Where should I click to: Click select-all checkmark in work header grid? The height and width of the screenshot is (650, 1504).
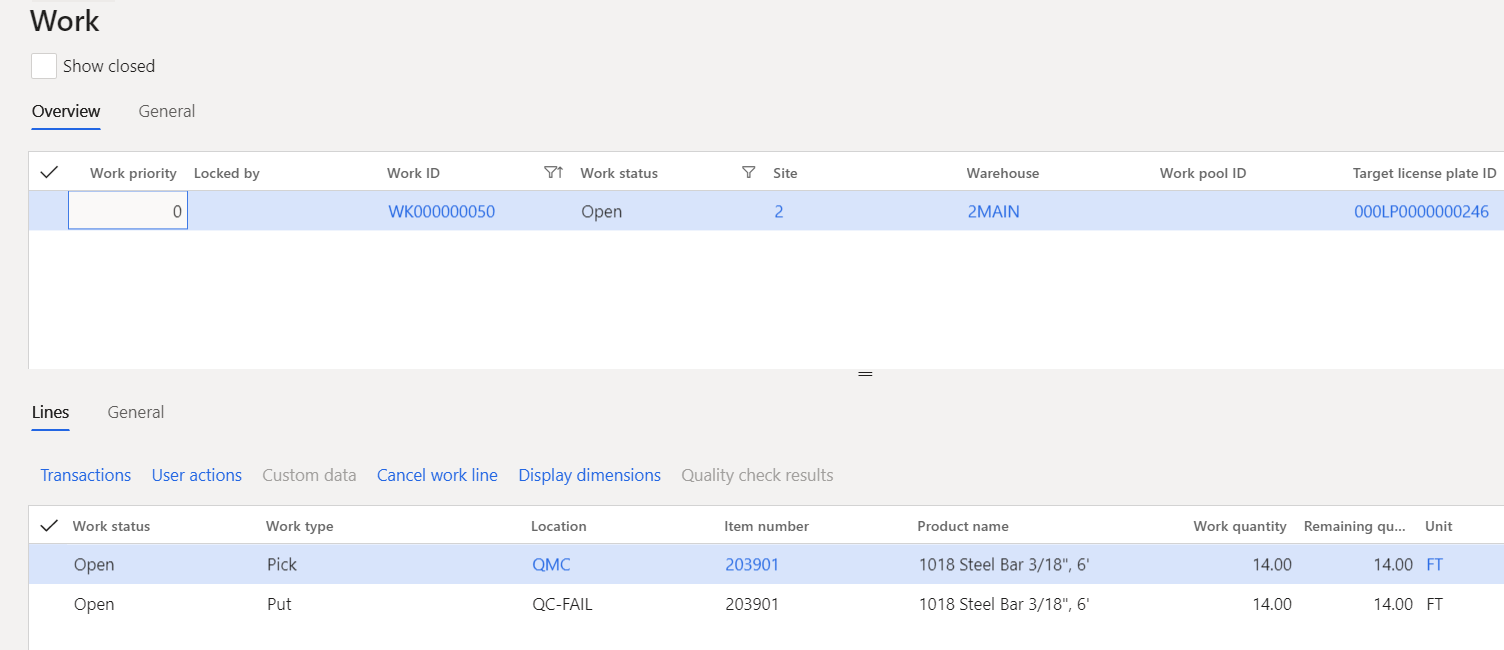[x=48, y=173]
